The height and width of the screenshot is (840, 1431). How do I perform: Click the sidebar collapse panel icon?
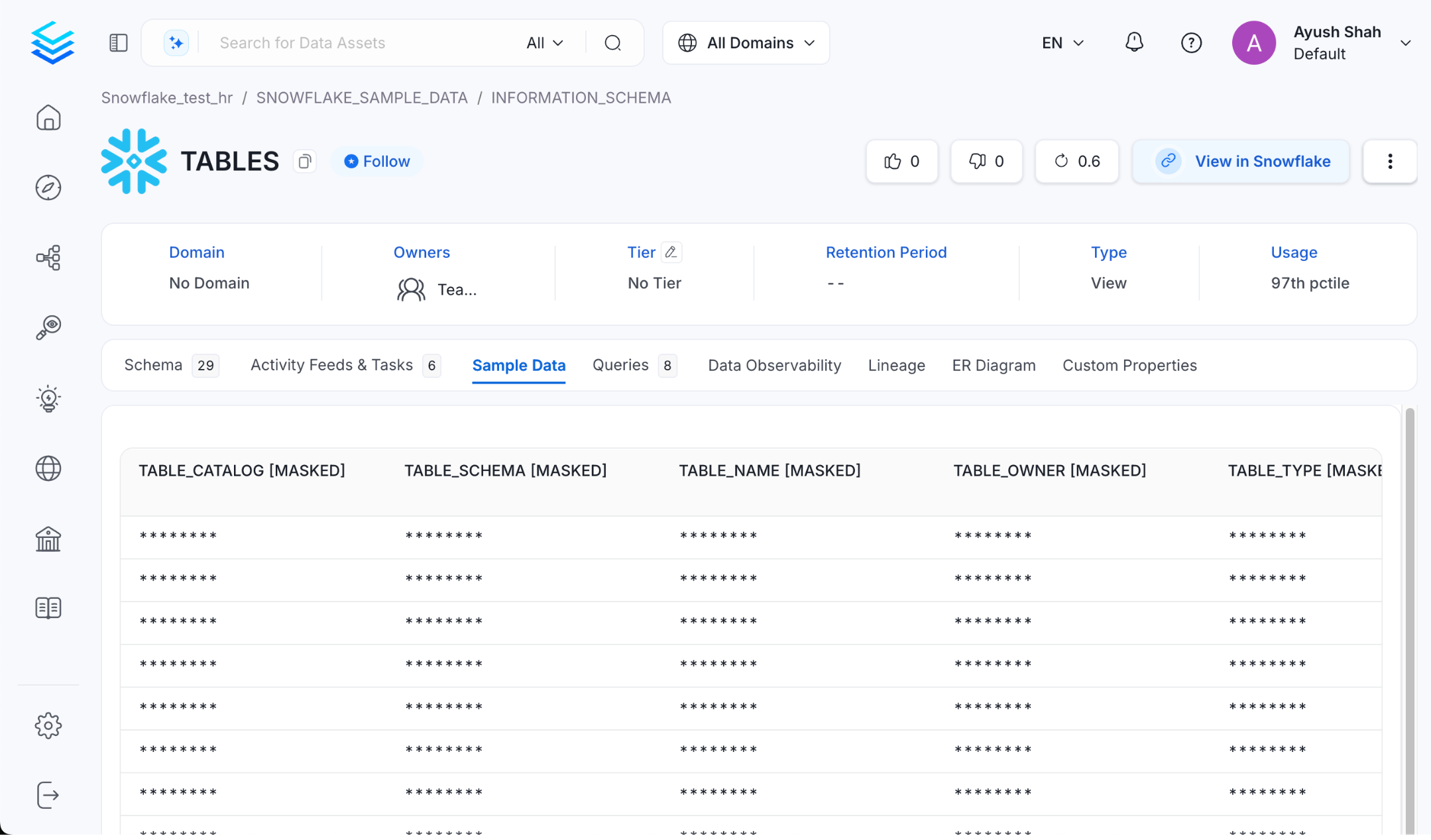118,43
